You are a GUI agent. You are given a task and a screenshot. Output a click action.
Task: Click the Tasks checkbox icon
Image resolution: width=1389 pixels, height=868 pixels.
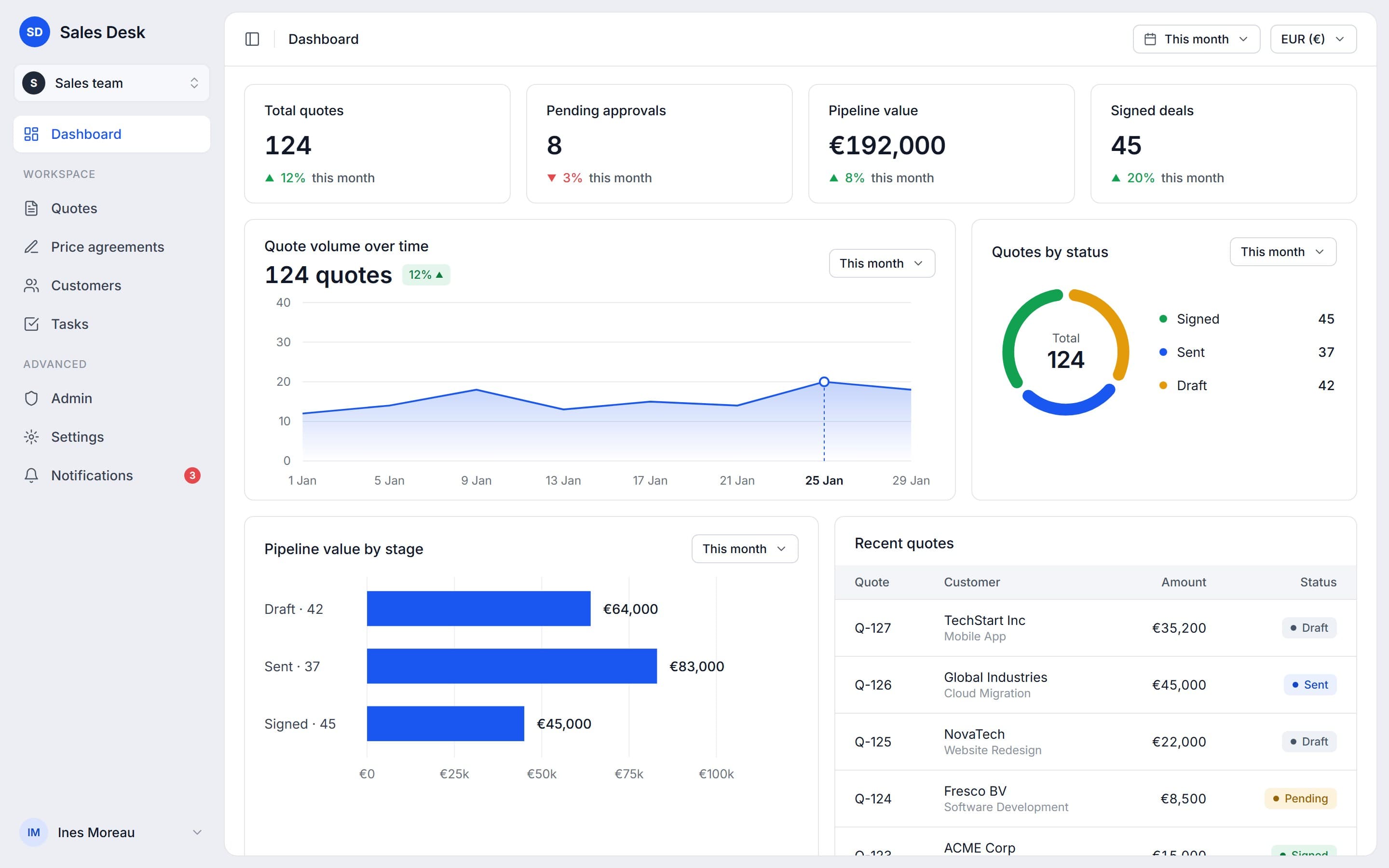point(31,324)
